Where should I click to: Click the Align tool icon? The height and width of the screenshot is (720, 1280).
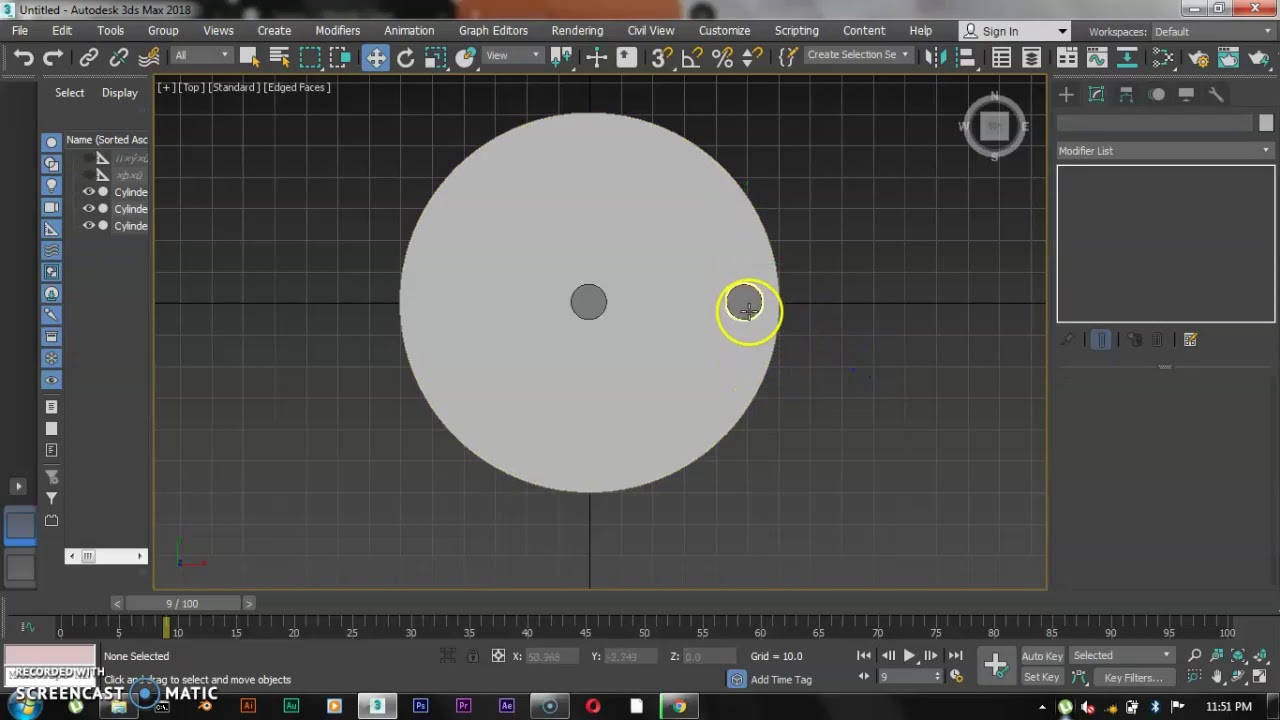tap(965, 57)
